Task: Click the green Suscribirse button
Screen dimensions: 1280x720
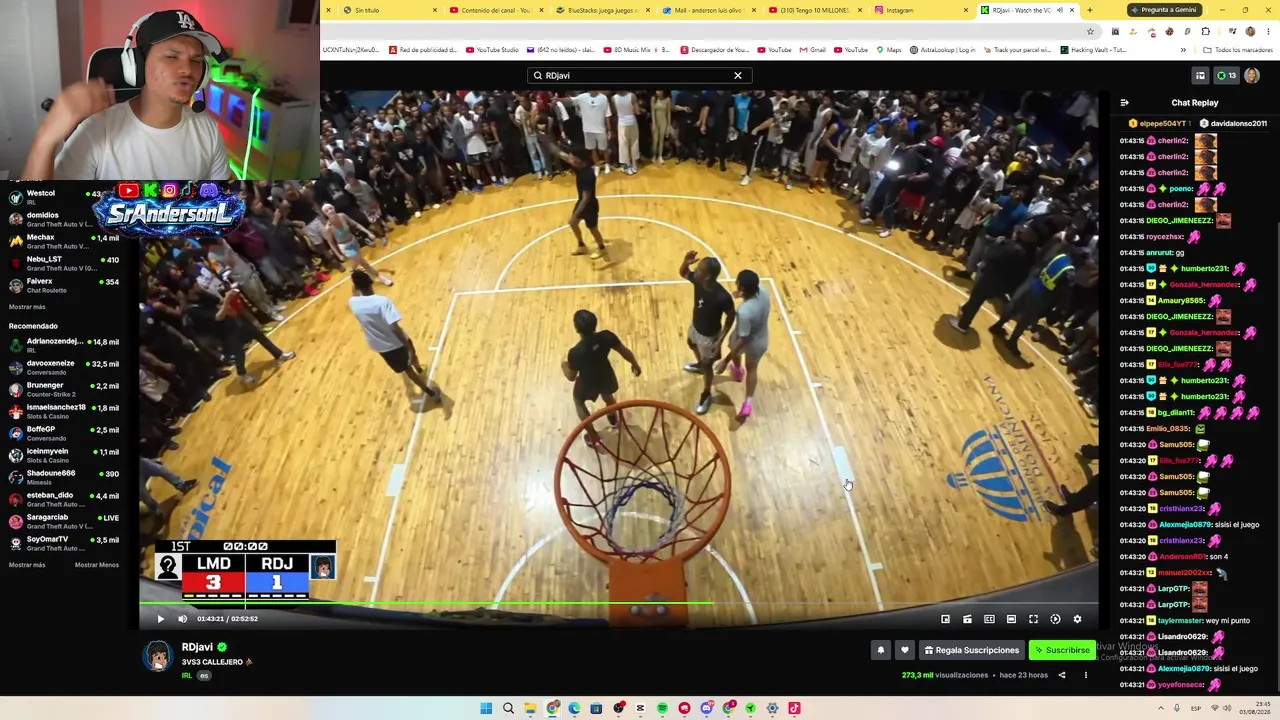Action: (x=1062, y=650)
